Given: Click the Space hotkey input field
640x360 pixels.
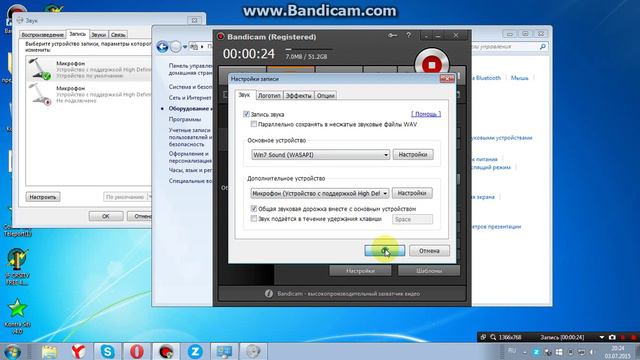Looking at the screenshot, I should (412, 219).
